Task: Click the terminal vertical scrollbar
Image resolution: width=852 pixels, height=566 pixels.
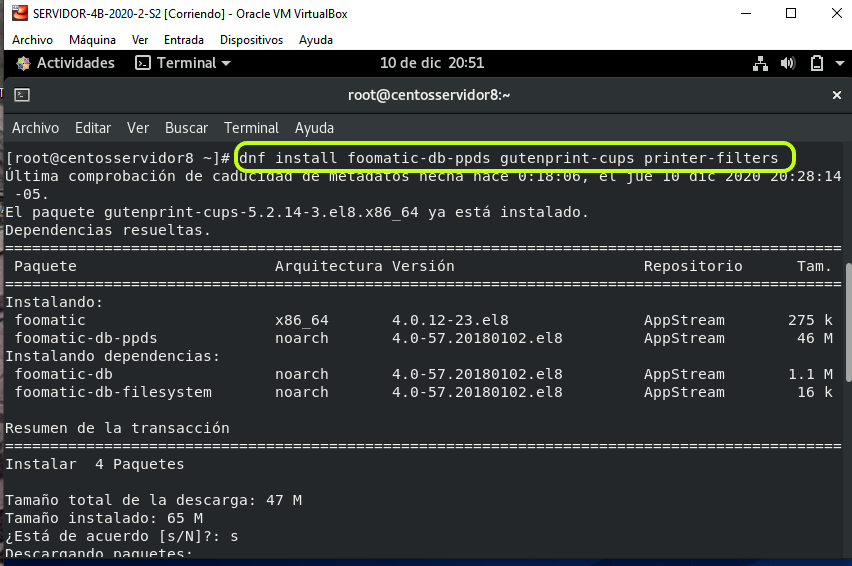Action: [848, 323]
